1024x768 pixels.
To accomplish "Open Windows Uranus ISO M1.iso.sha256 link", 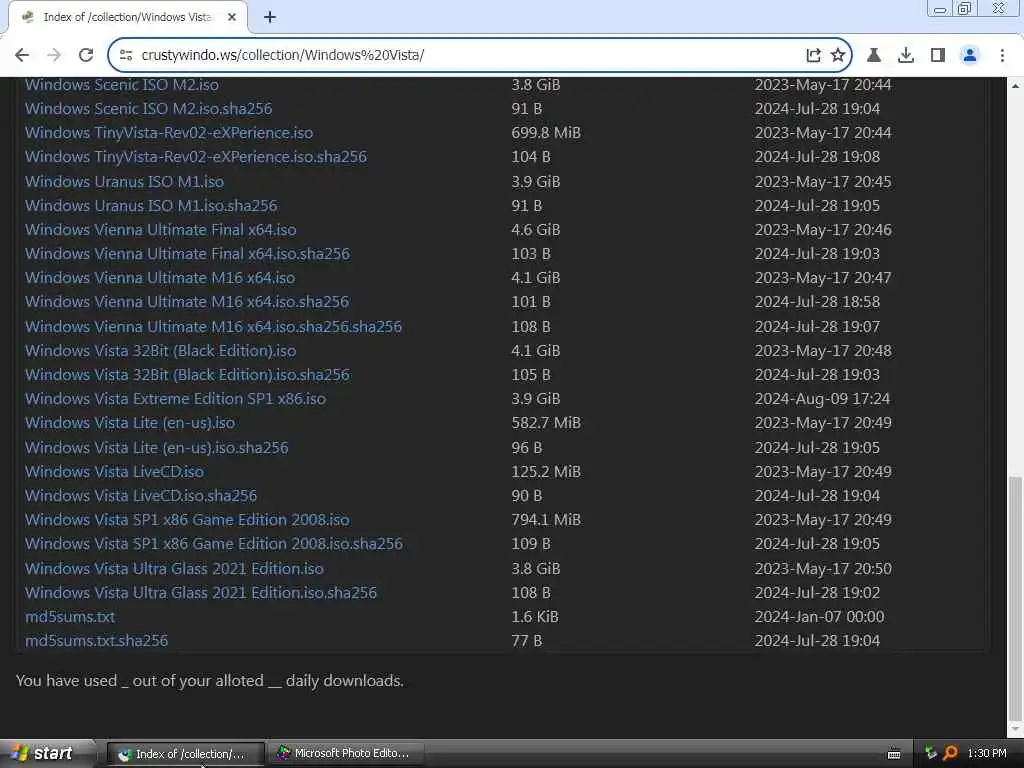I will [x=151, y=206].
